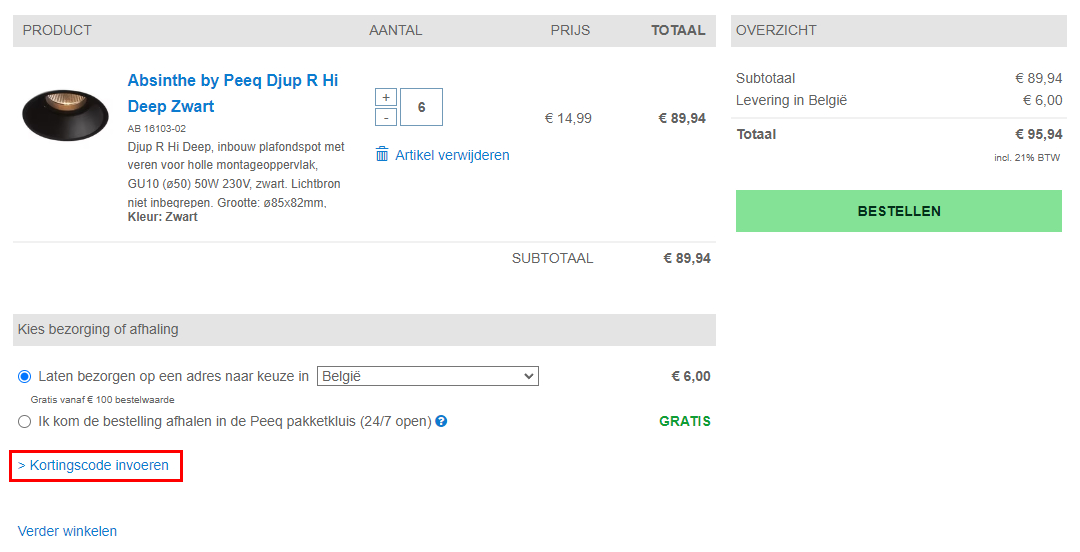Image resolution: width=1080 pixels, height=552 pixels.
Task: Click the PRODUCT column header
Action: (57, 31)
